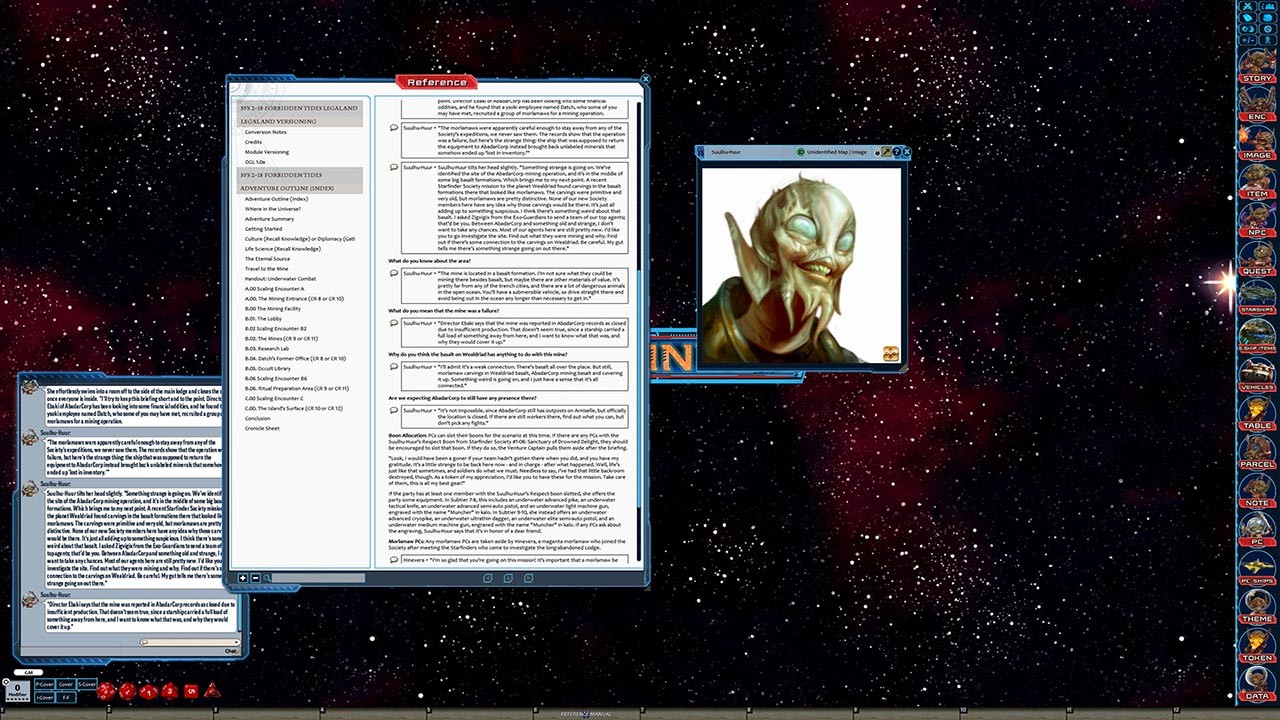Screen dimensions: 1280x720
Task: Enable S-Cover for the next roll
Action: pyautogui.click(x=86, y=684)
